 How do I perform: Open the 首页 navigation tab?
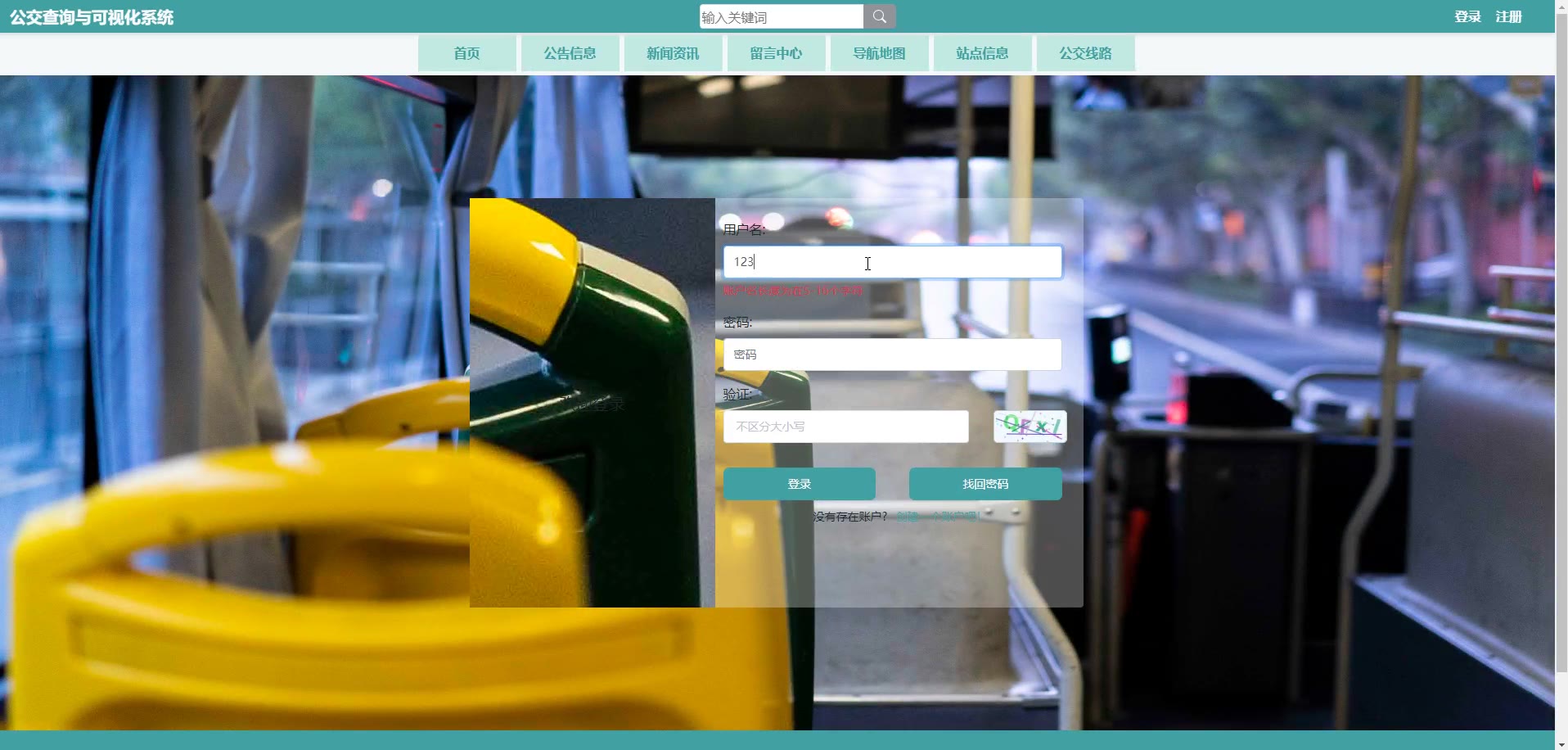[467, 53]
